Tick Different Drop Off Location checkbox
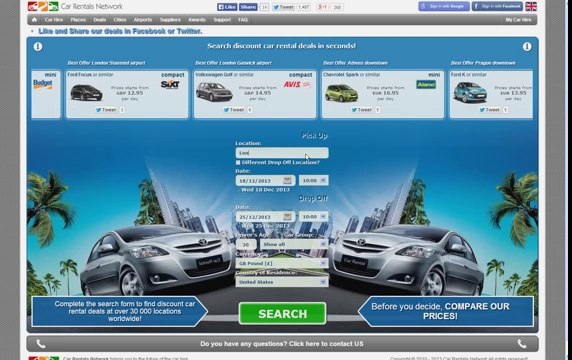This screenshot has width=572, height=360. point(238,162)
